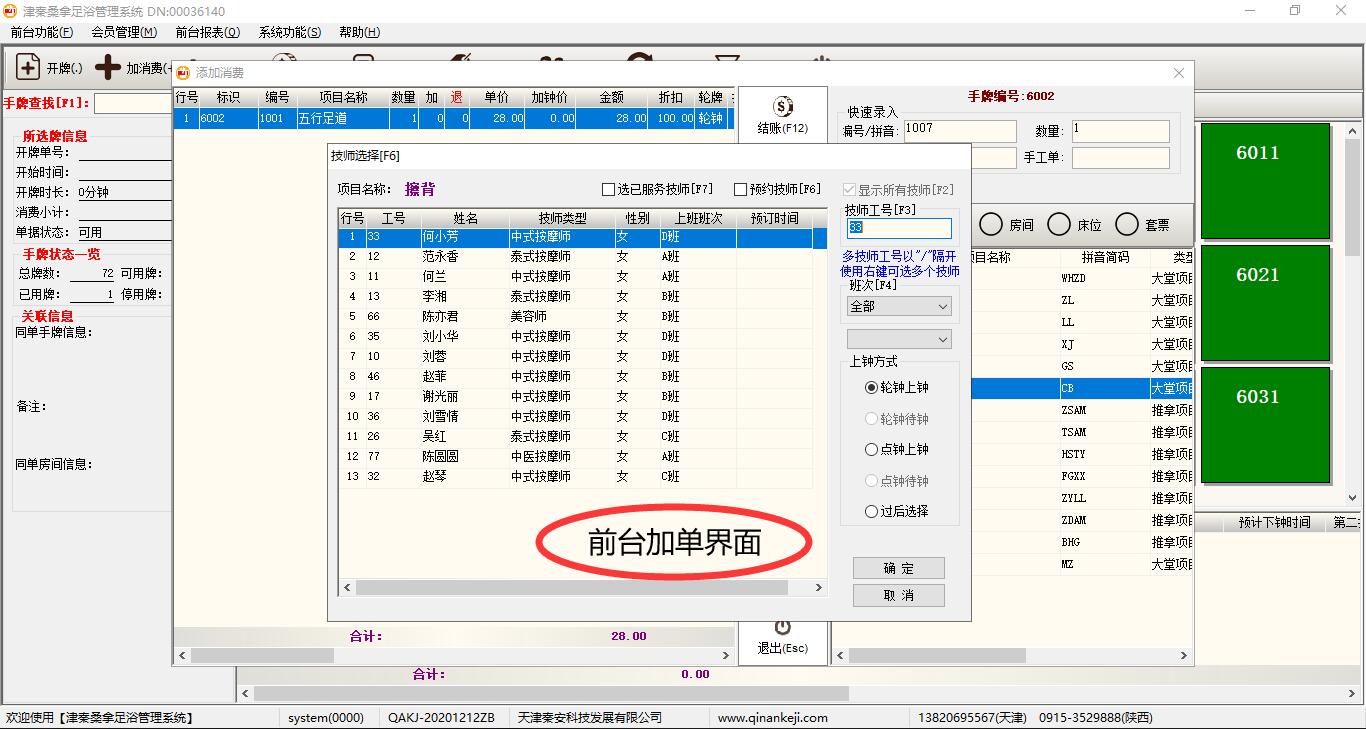Viewport: 1366px width, 729px height.
Task: Close the 添加消费 dialog with X
Action: coord(1179,73)
